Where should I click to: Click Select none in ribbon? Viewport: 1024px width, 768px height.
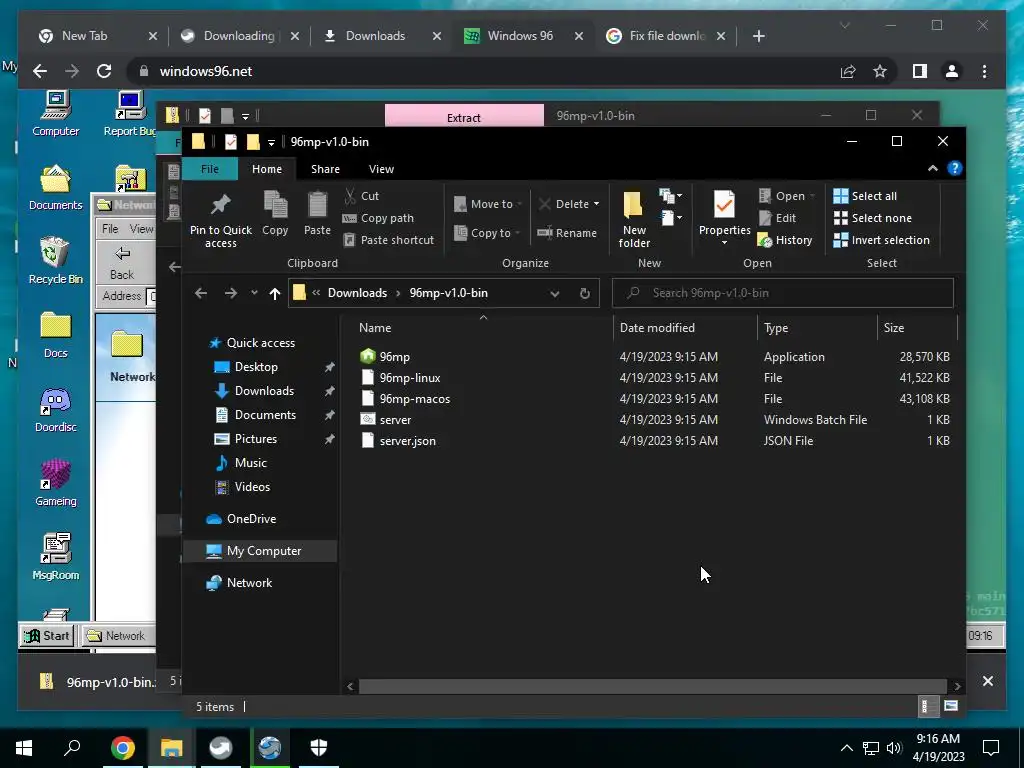click(872, 218)
